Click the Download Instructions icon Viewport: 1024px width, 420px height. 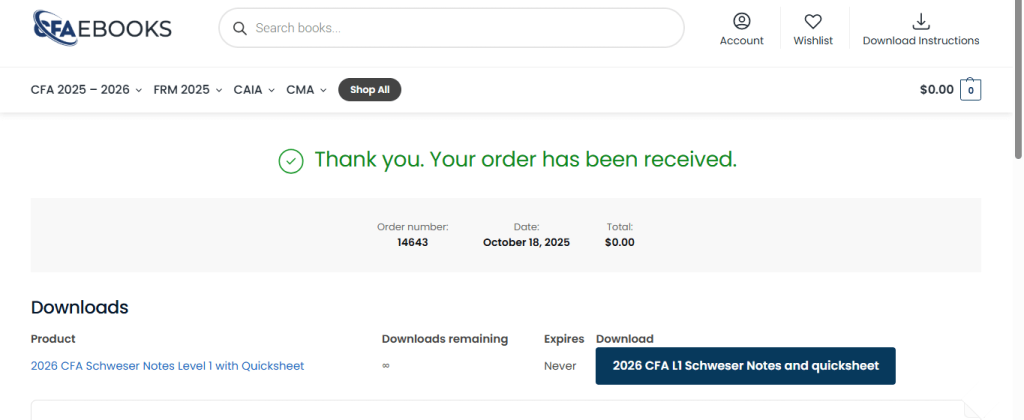pos(921,21)
